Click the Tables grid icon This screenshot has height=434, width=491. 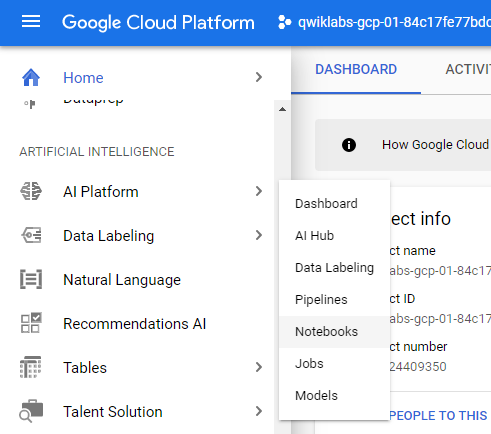(31, 367)
